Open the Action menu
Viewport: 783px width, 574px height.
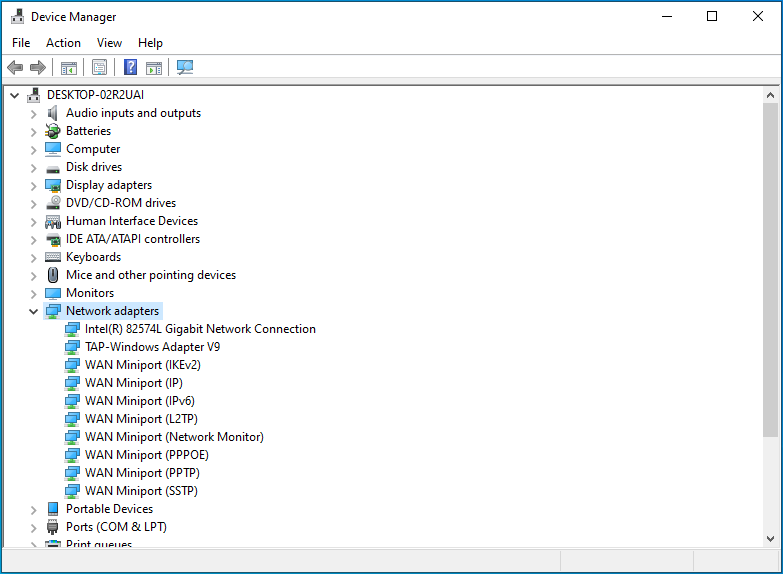pyautogui.click(x=63, y=43)
